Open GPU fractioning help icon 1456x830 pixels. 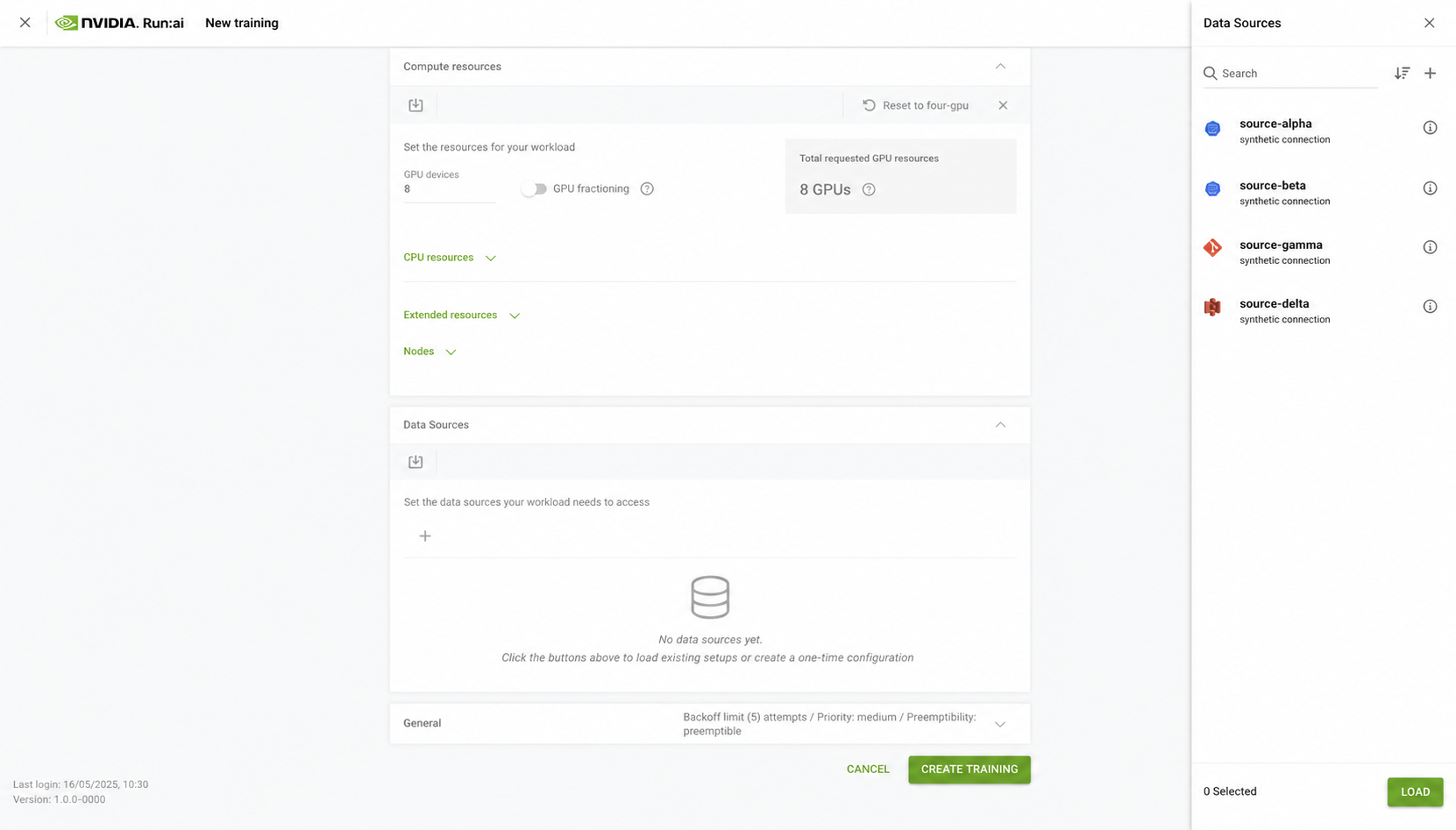[x=647, y=188]
